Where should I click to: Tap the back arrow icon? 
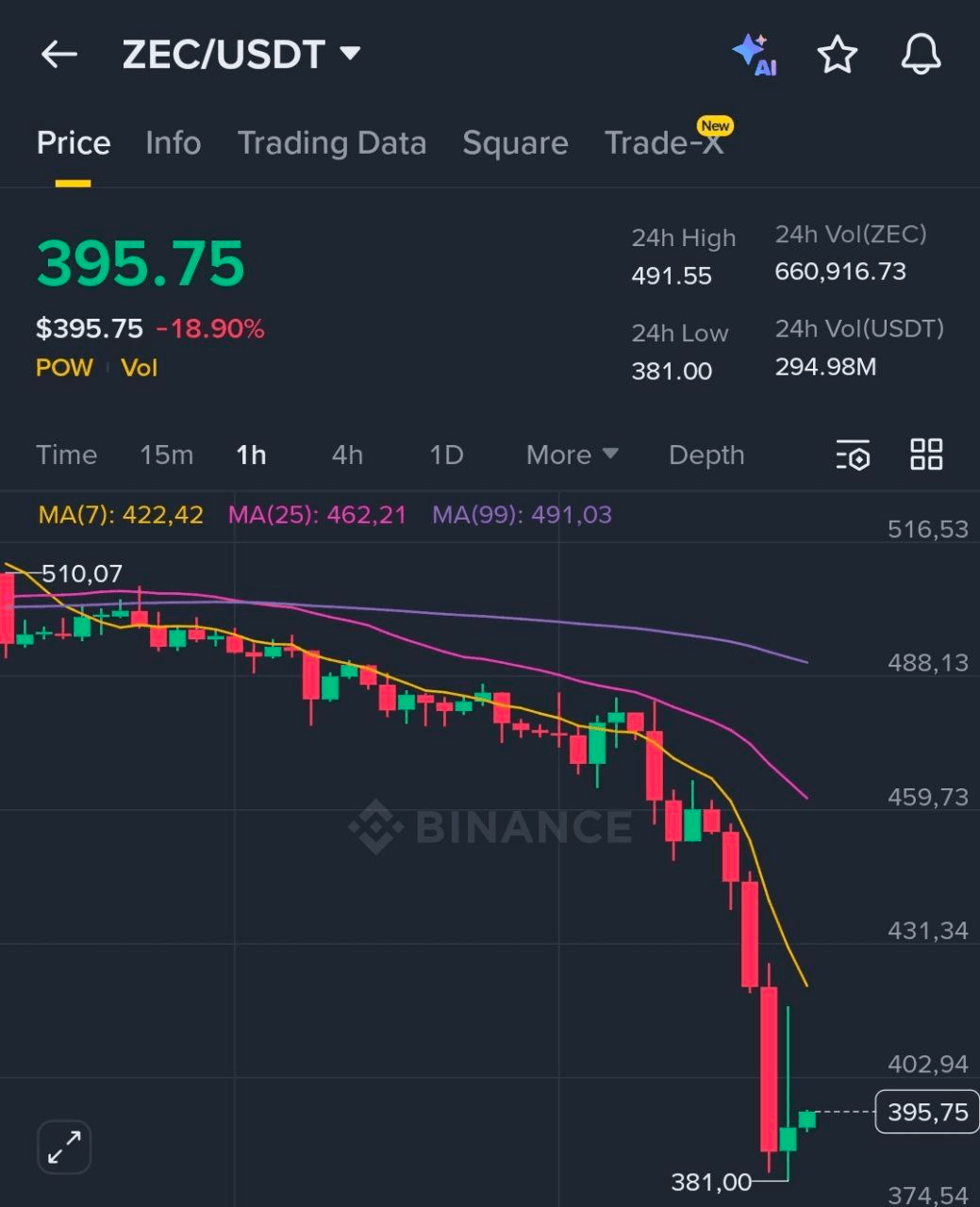coord(58,55)
